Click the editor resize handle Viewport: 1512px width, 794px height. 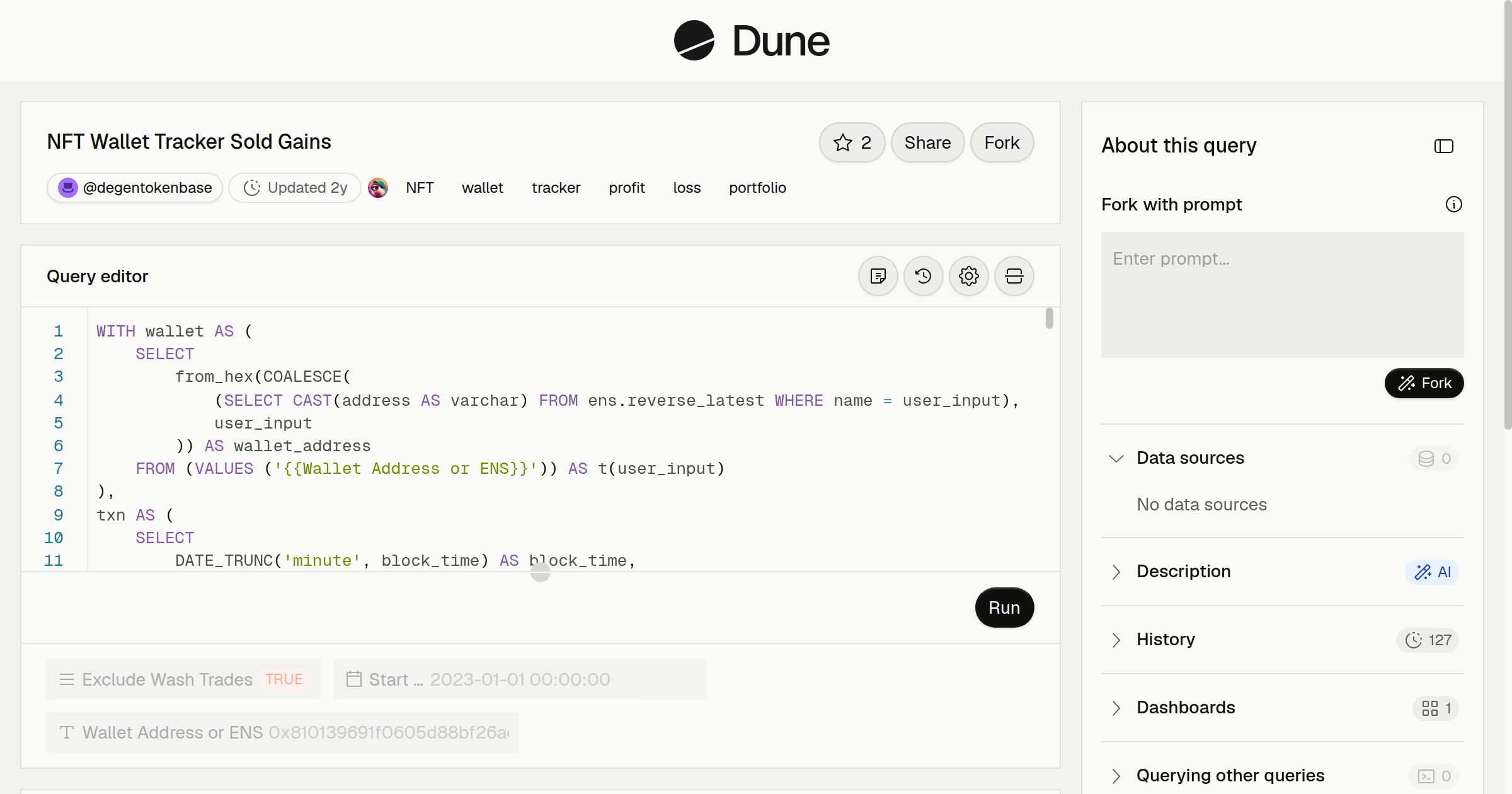(541, 572)
